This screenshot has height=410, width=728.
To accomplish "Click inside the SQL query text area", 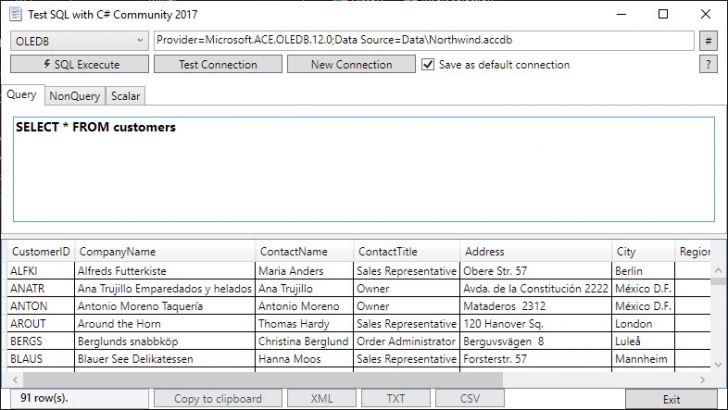I will click(x=364, y=169).
